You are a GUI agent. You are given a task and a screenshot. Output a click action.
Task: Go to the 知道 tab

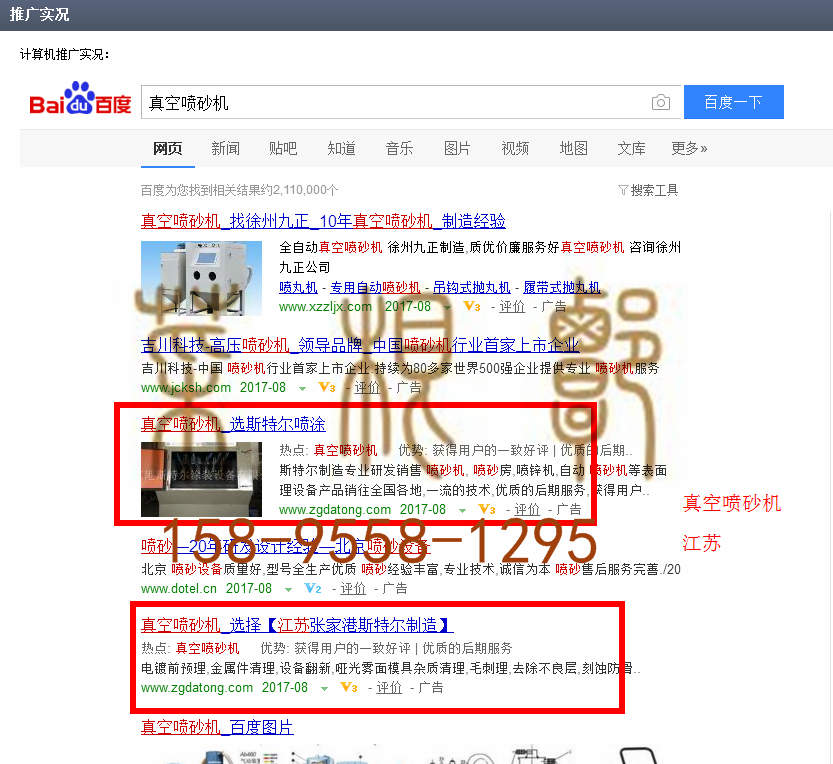pyautogui.click(x=341, y=148)
